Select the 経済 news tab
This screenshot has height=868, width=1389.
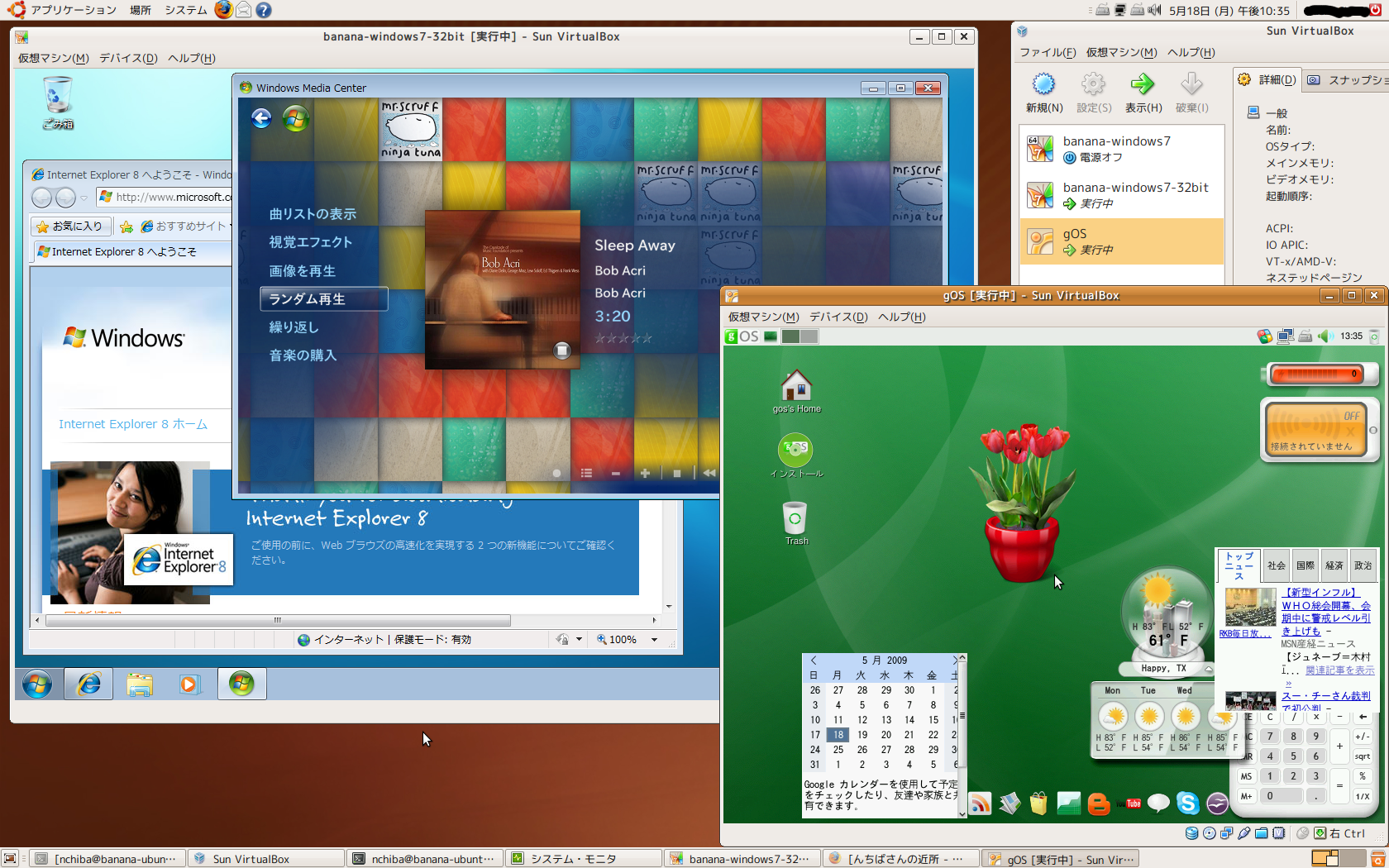(1334, 565)
